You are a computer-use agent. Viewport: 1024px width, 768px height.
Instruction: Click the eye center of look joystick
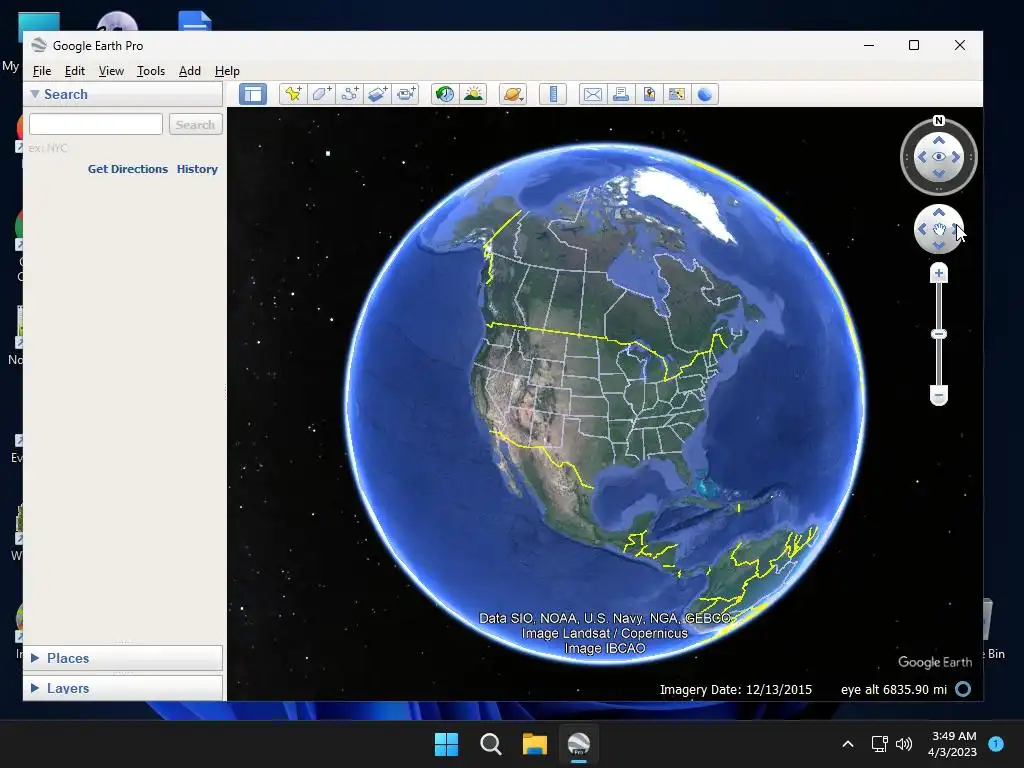point(938,157)
